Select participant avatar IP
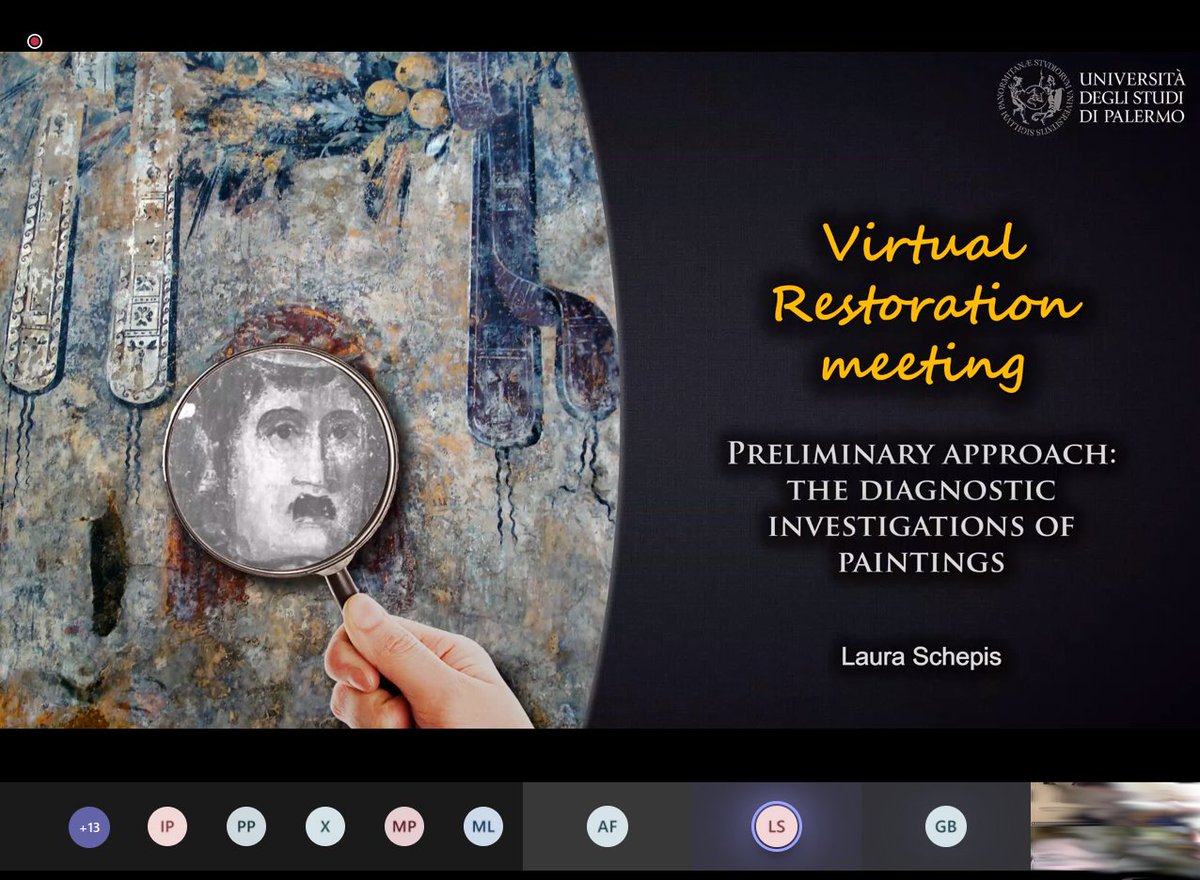The image size is (1200, 880). pos(167,827)
